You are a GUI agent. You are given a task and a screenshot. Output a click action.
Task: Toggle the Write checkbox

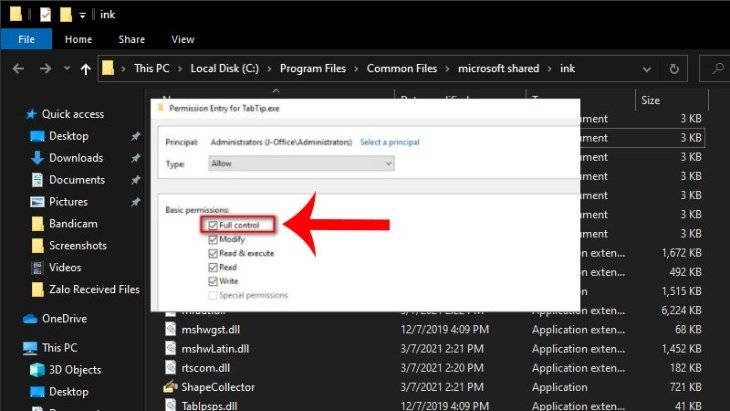pyautogui.click(x=213, y=281)
